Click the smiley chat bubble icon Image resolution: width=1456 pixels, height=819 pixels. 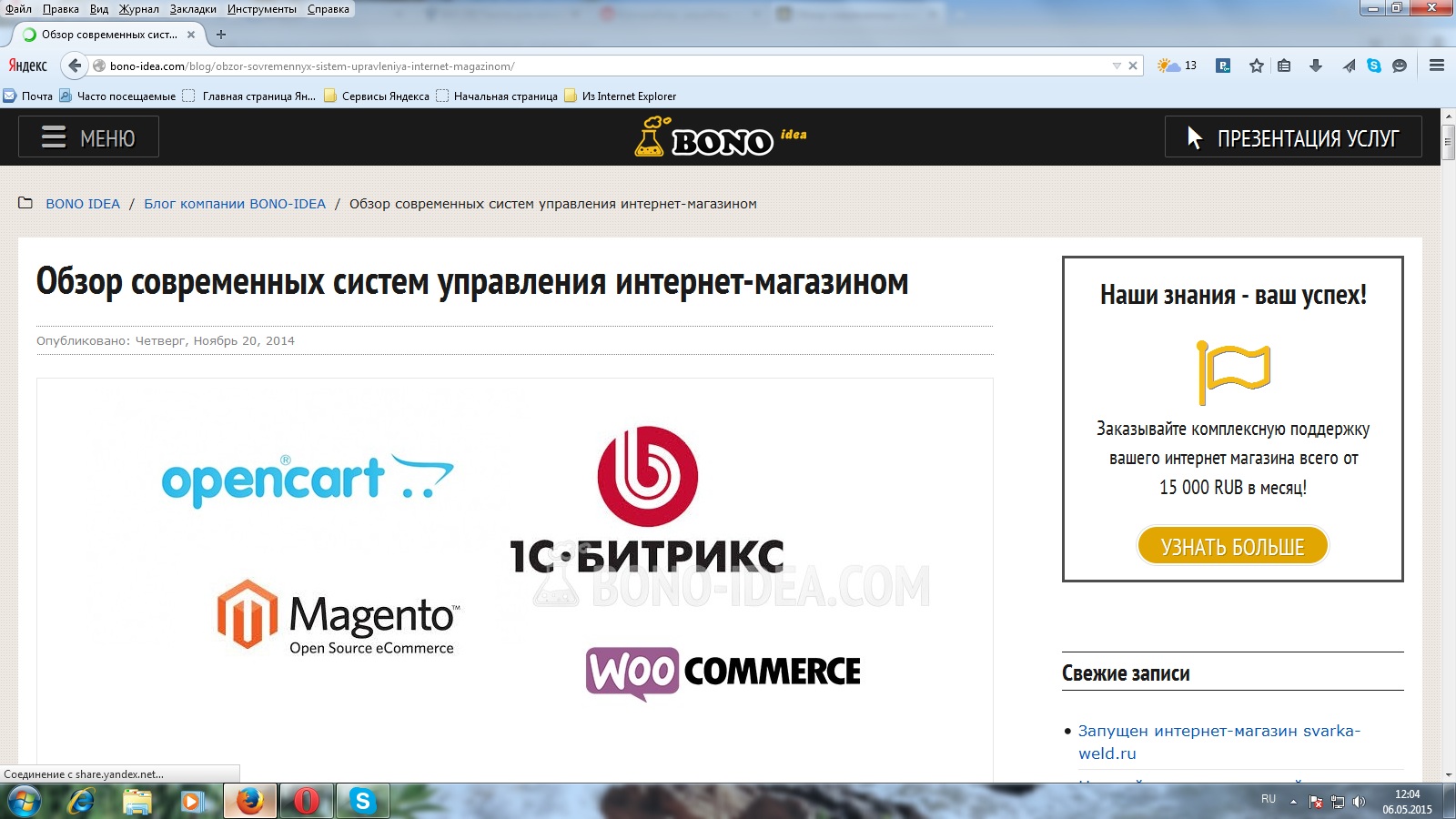(x=1400, y=66)
